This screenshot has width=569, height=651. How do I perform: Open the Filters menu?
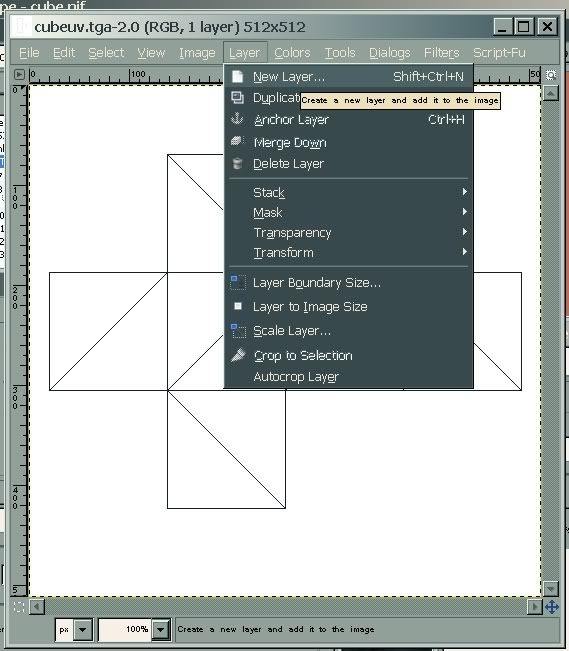[441, 53]
